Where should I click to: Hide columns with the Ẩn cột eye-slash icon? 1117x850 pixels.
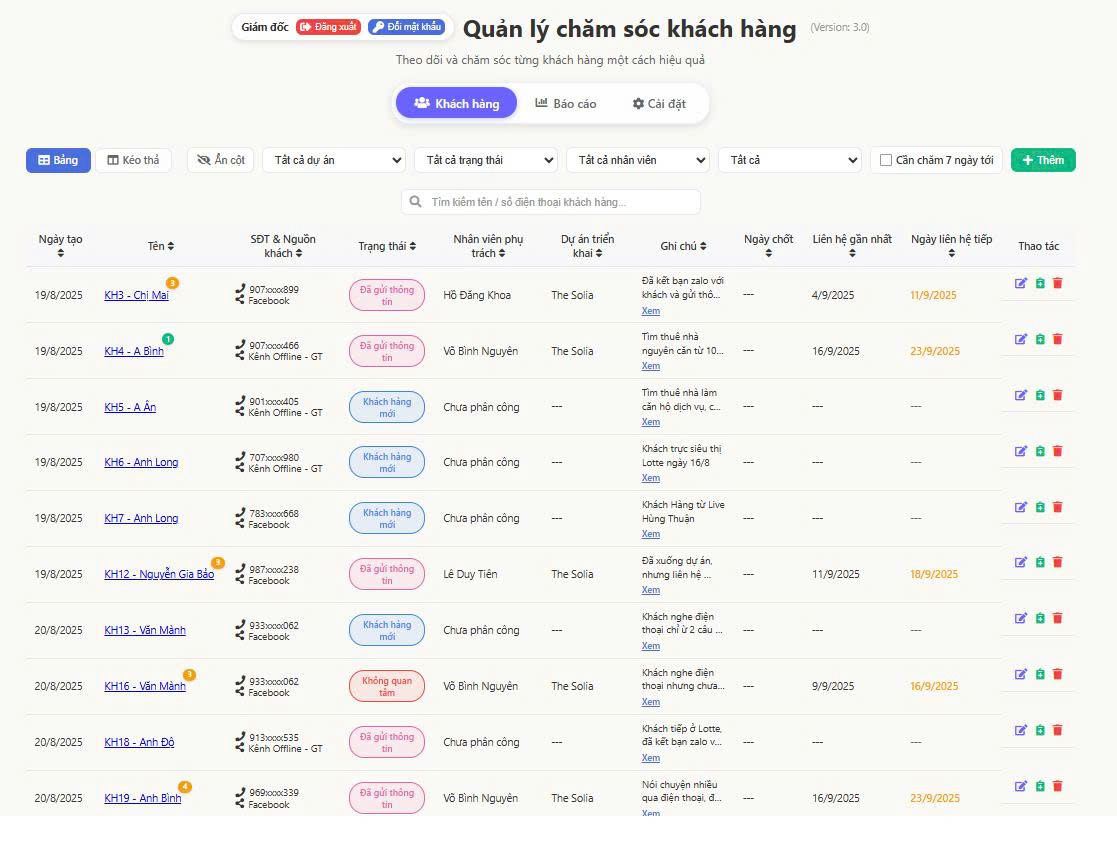[220, 160]
